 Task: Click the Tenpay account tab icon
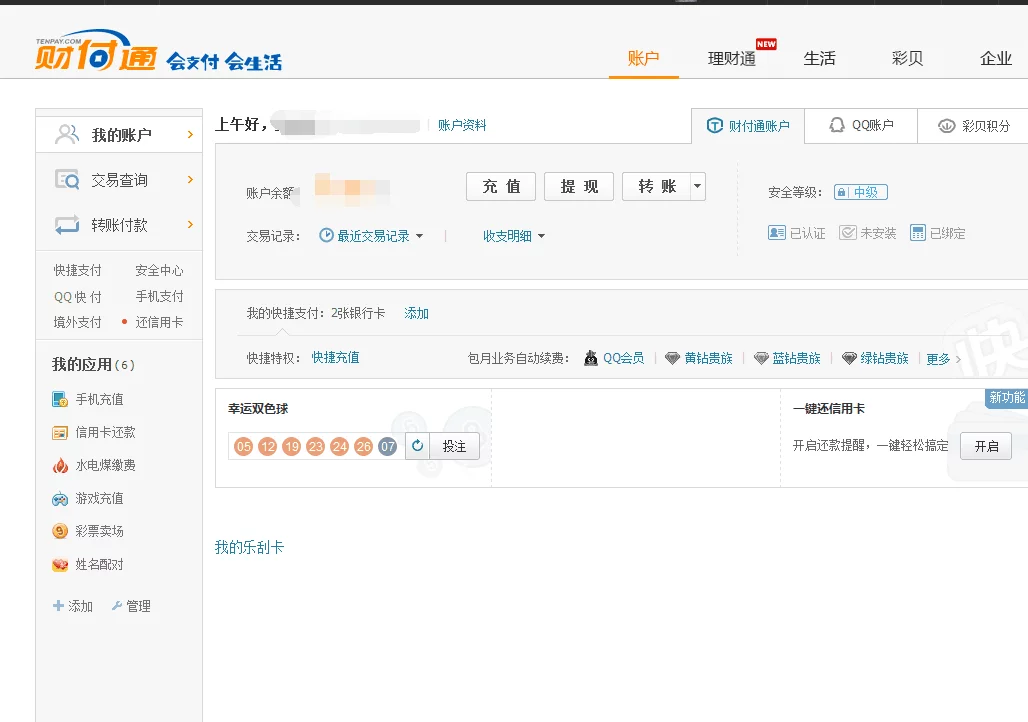715,125
